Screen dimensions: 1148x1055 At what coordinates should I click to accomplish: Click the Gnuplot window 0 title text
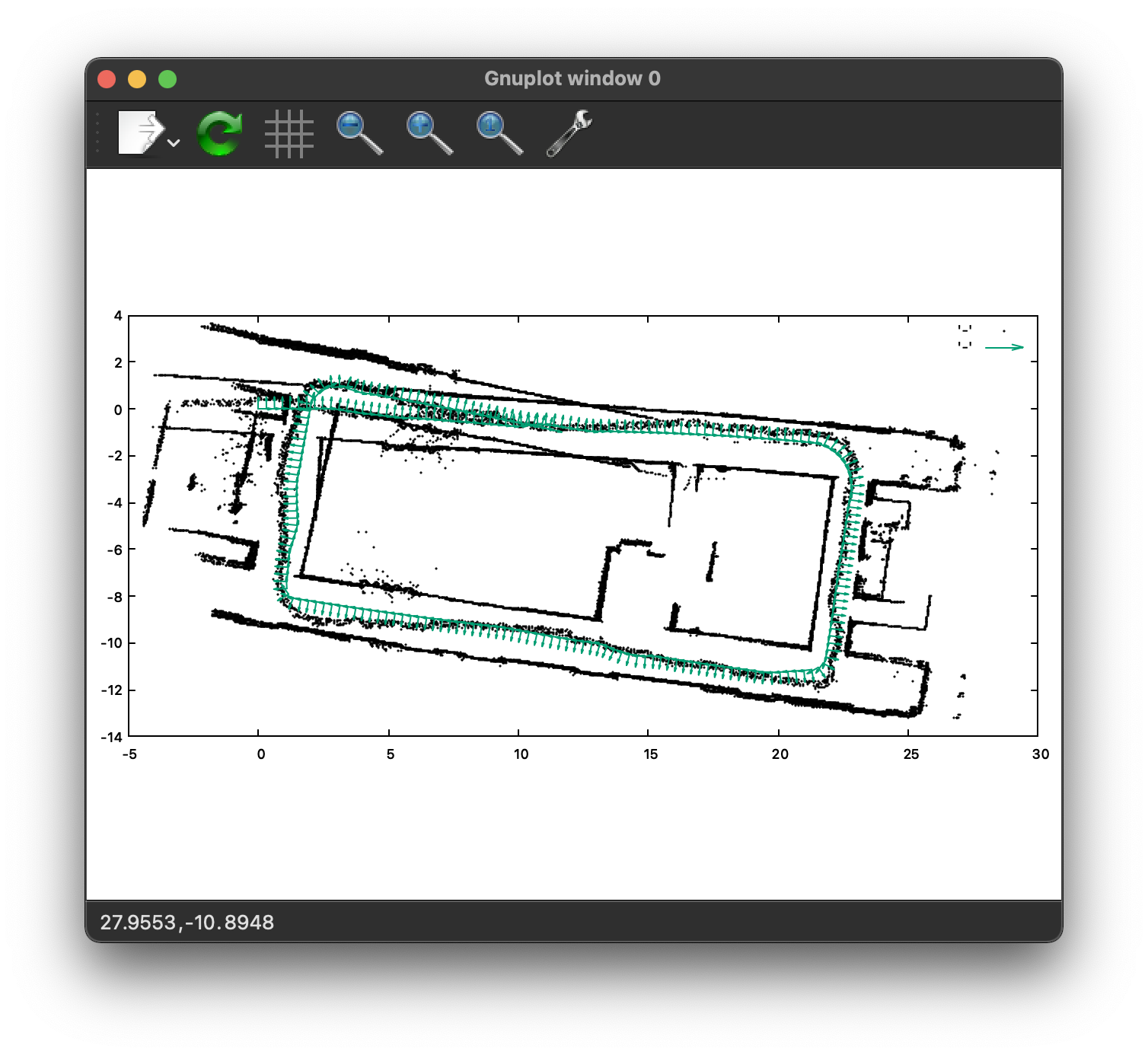[572, 78]
